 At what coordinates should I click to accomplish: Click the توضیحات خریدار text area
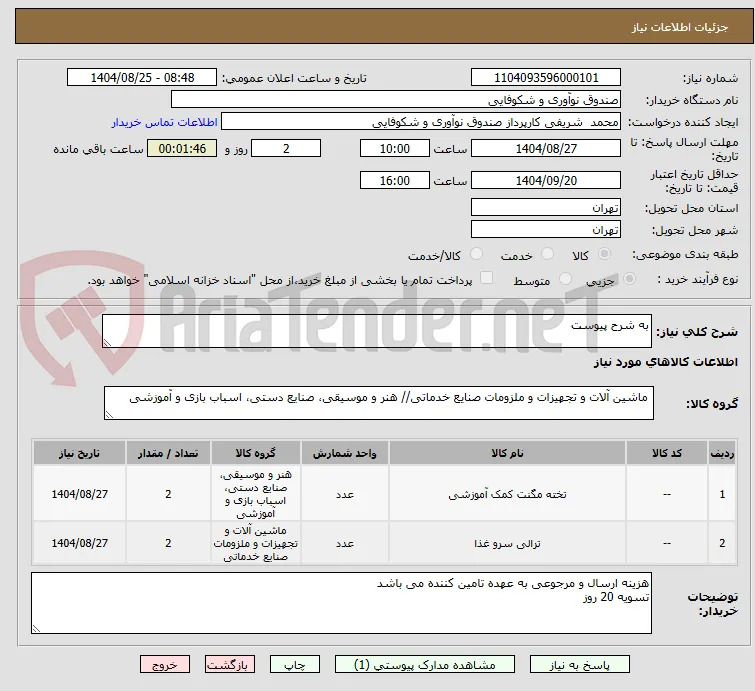click(x=341, y=603)
